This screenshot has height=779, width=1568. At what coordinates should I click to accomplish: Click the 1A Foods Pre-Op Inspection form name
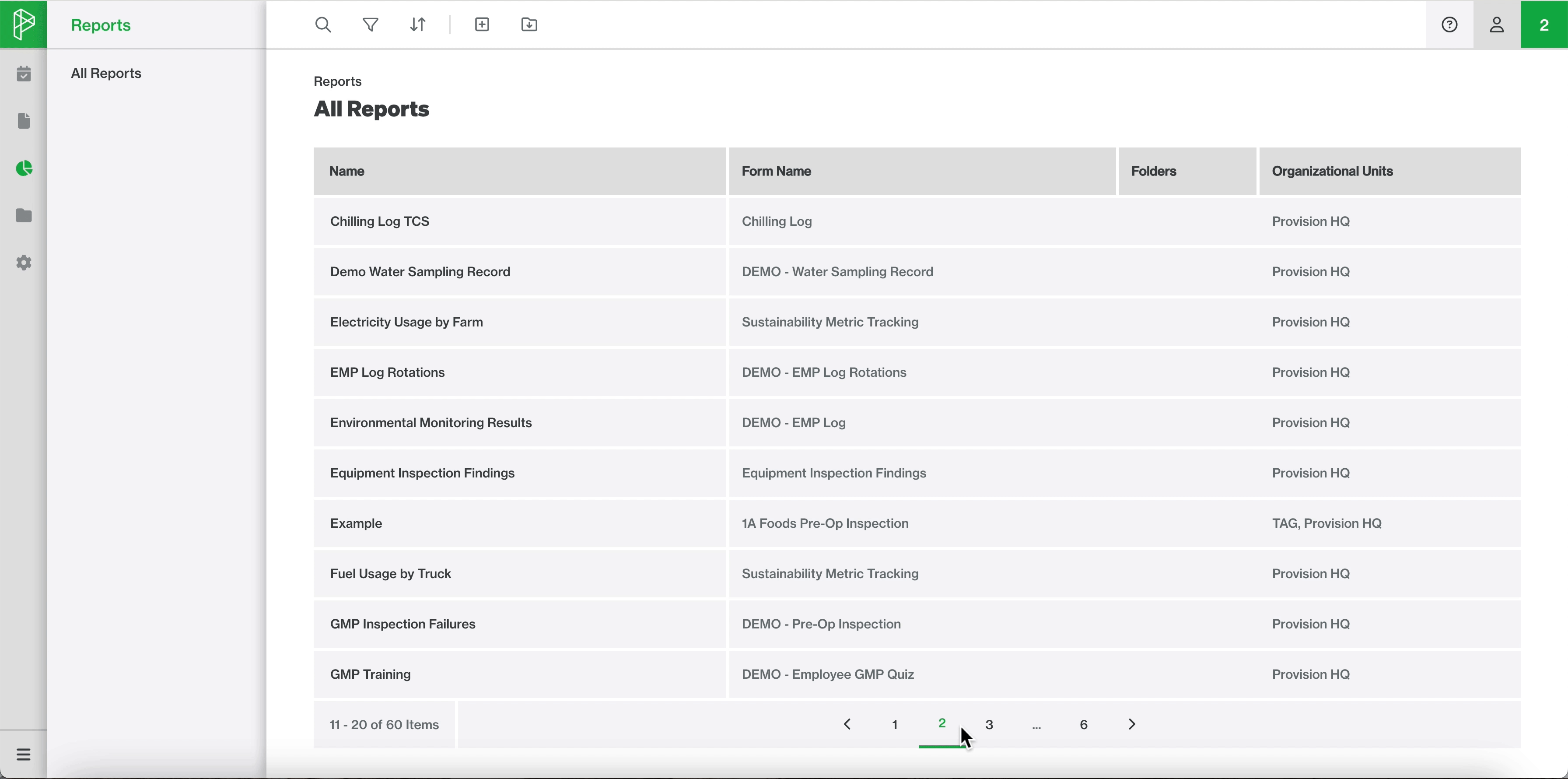(x=825, y=524)
